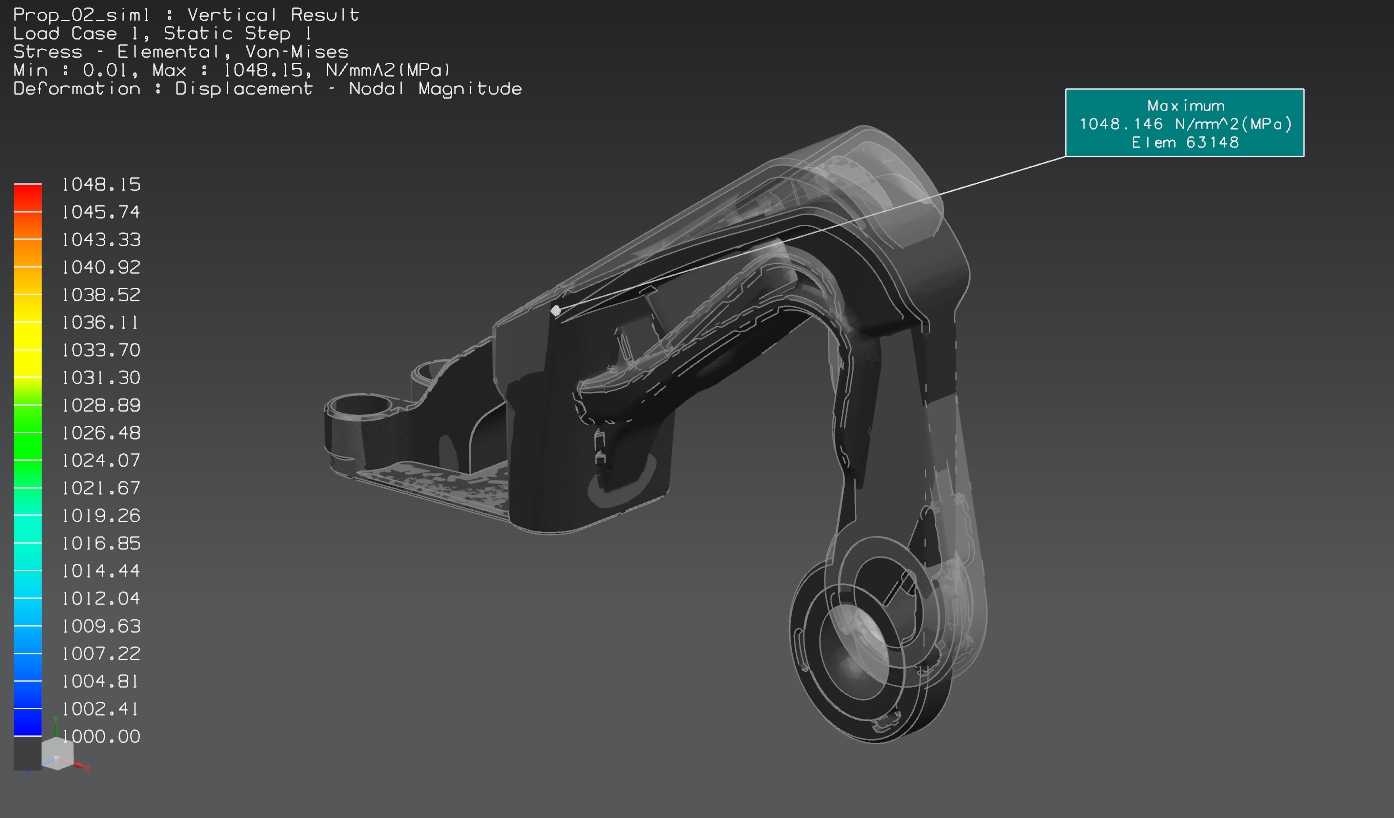The image size is (1394, 818).
Task: Click the legend value 1019.26
Action: click(101, 516)
